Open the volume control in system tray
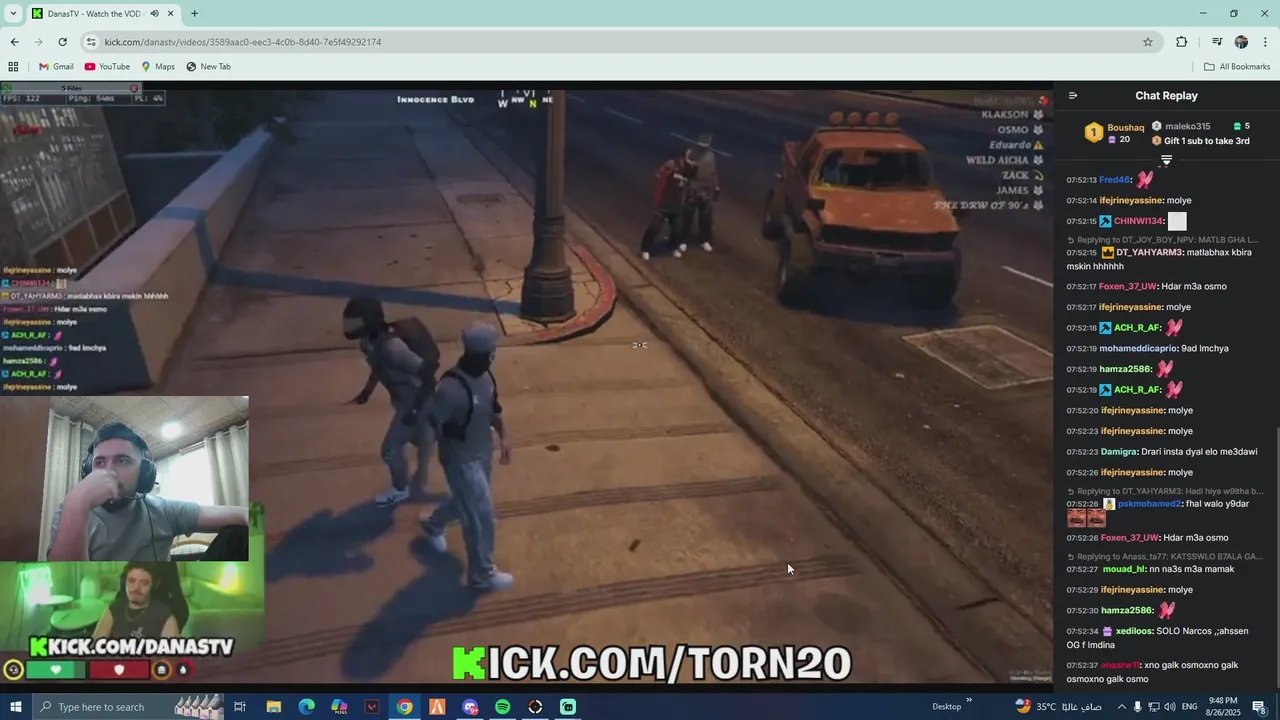1280x720 pixels. (1170, 707)
